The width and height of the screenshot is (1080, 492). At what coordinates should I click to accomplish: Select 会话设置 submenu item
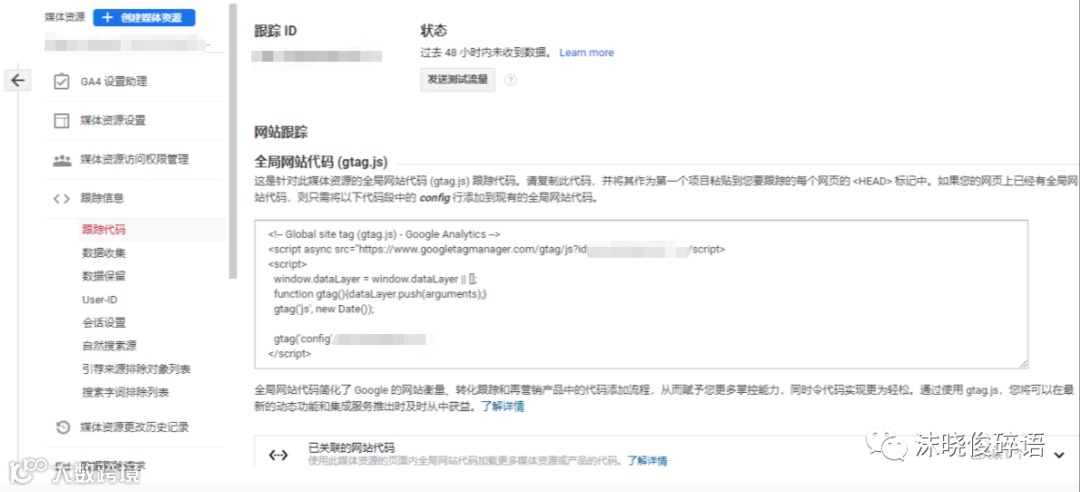click(104, 322)
